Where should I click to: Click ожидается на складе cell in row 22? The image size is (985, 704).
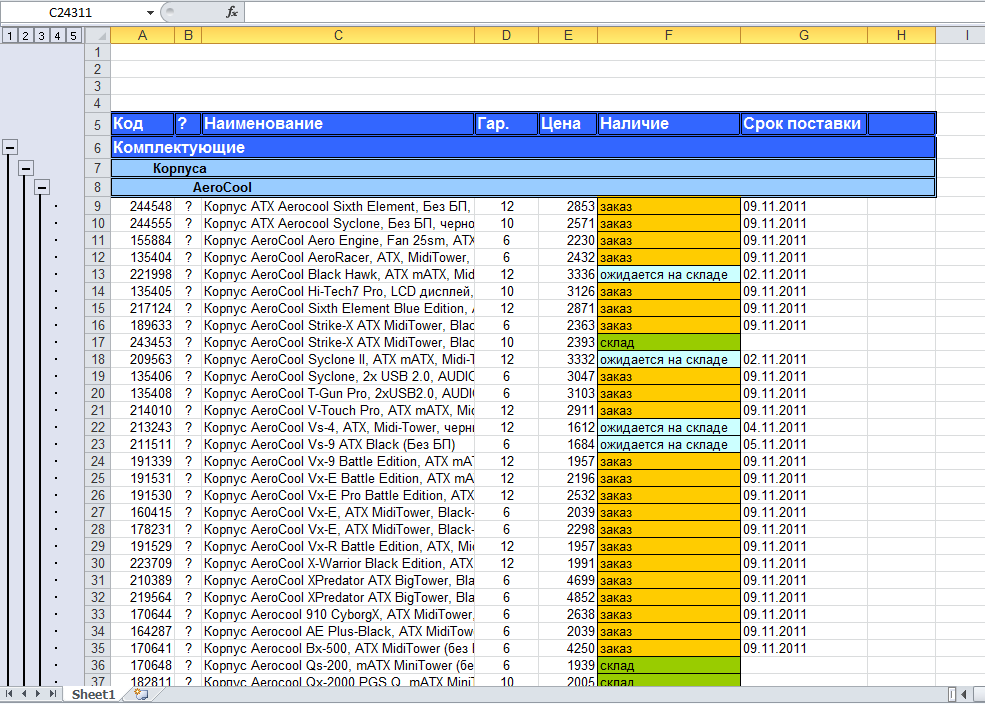pyautogui.click(x=669, y=427)
